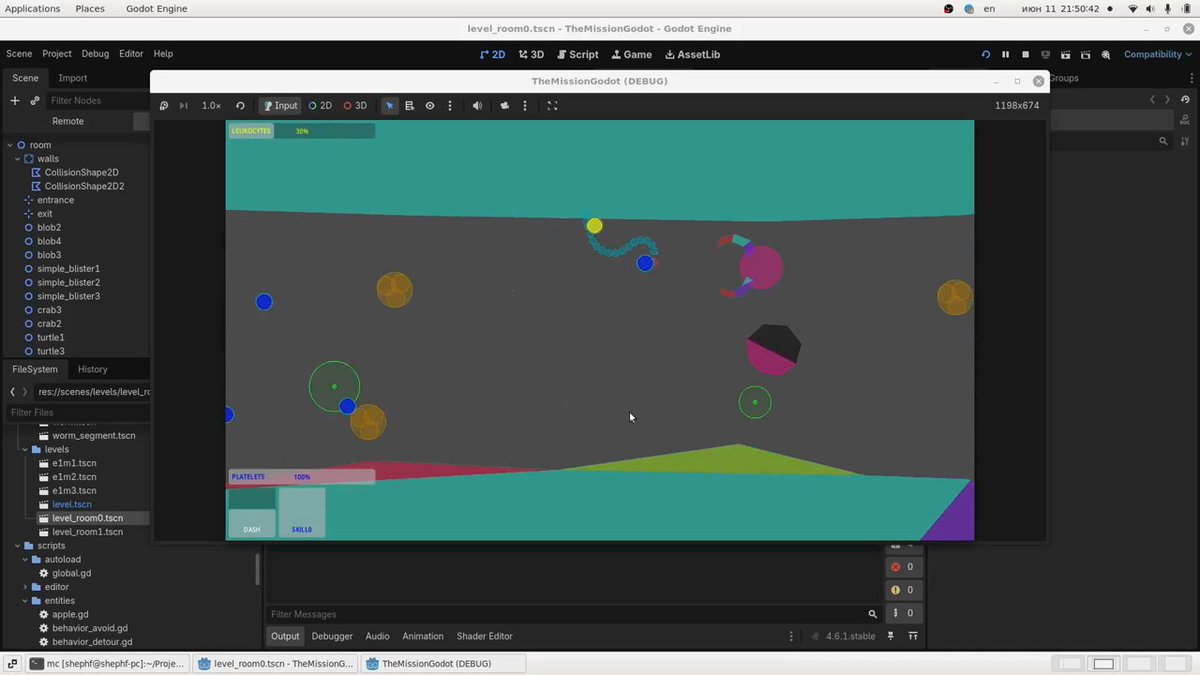
Task: Reset game speed with the circular arrow icon
Action: [x=240, y=105]
